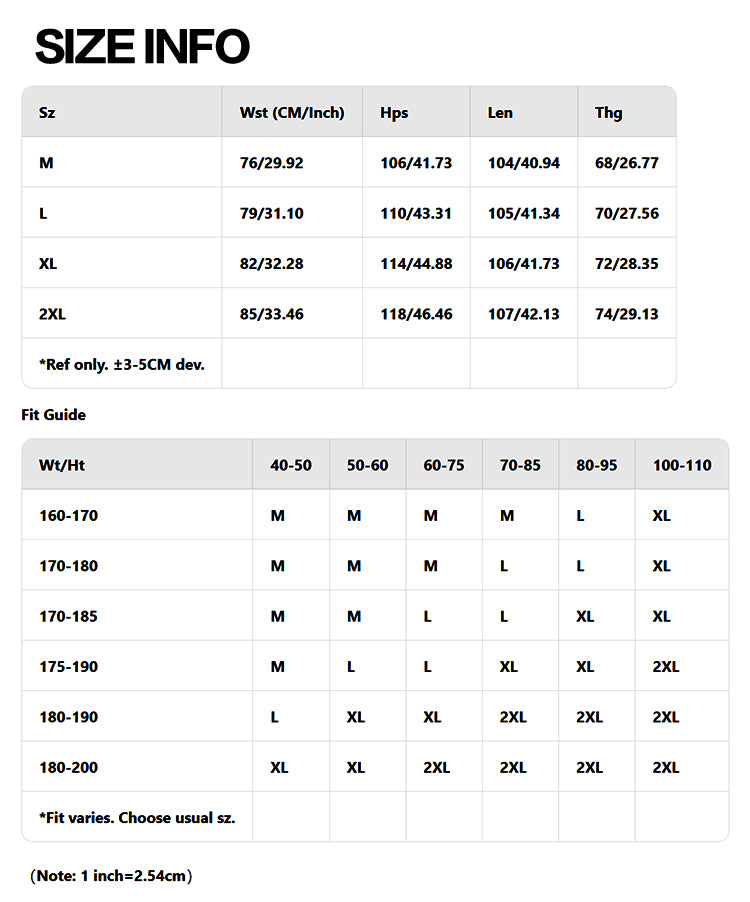
Task: Select the 175-190 height row label
Action: click(x=68, y=666)
